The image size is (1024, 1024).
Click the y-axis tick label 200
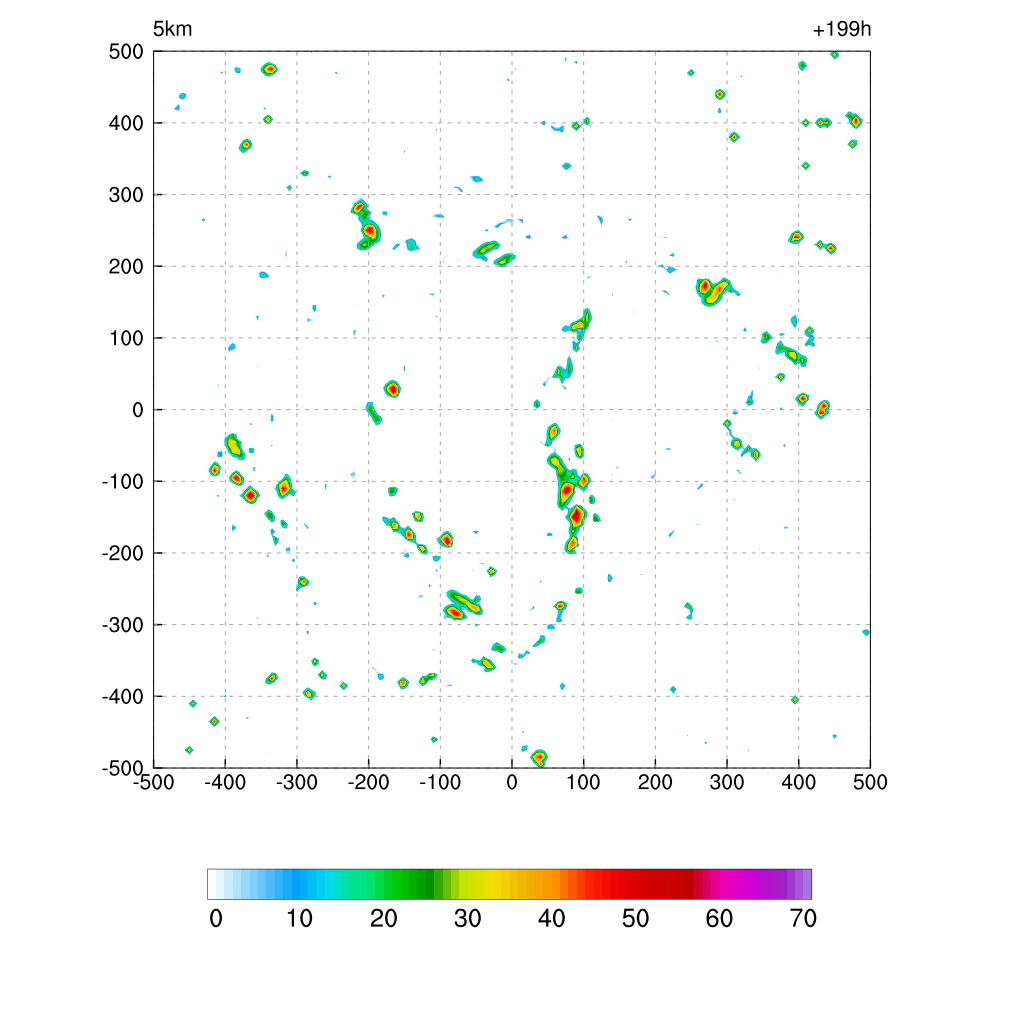click(126, 266)
